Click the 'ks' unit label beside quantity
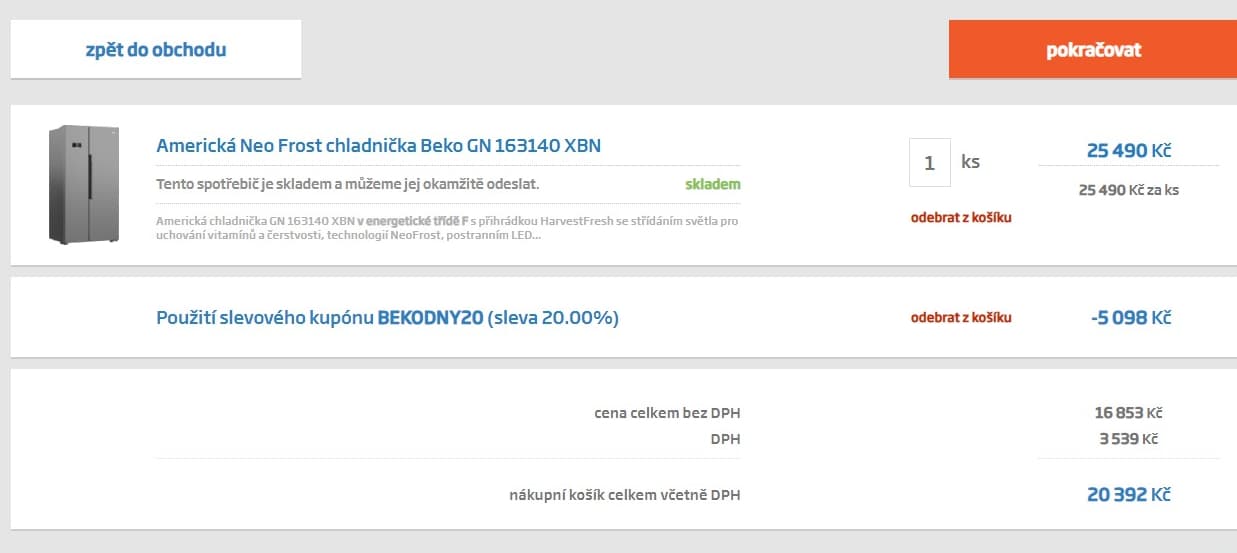 pos(970,161)
